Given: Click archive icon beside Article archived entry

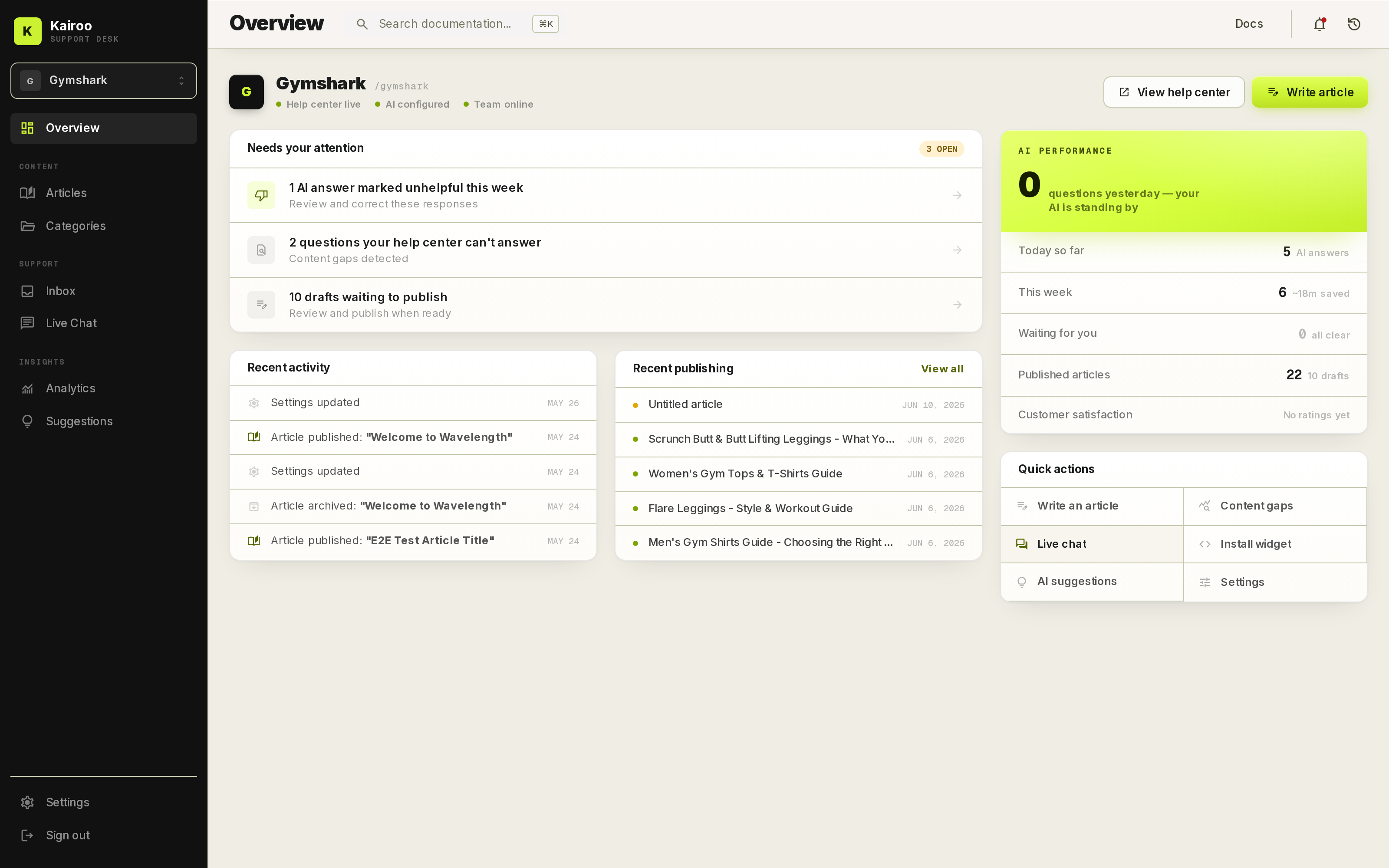Looking at the screenshot, I should 253,506.
